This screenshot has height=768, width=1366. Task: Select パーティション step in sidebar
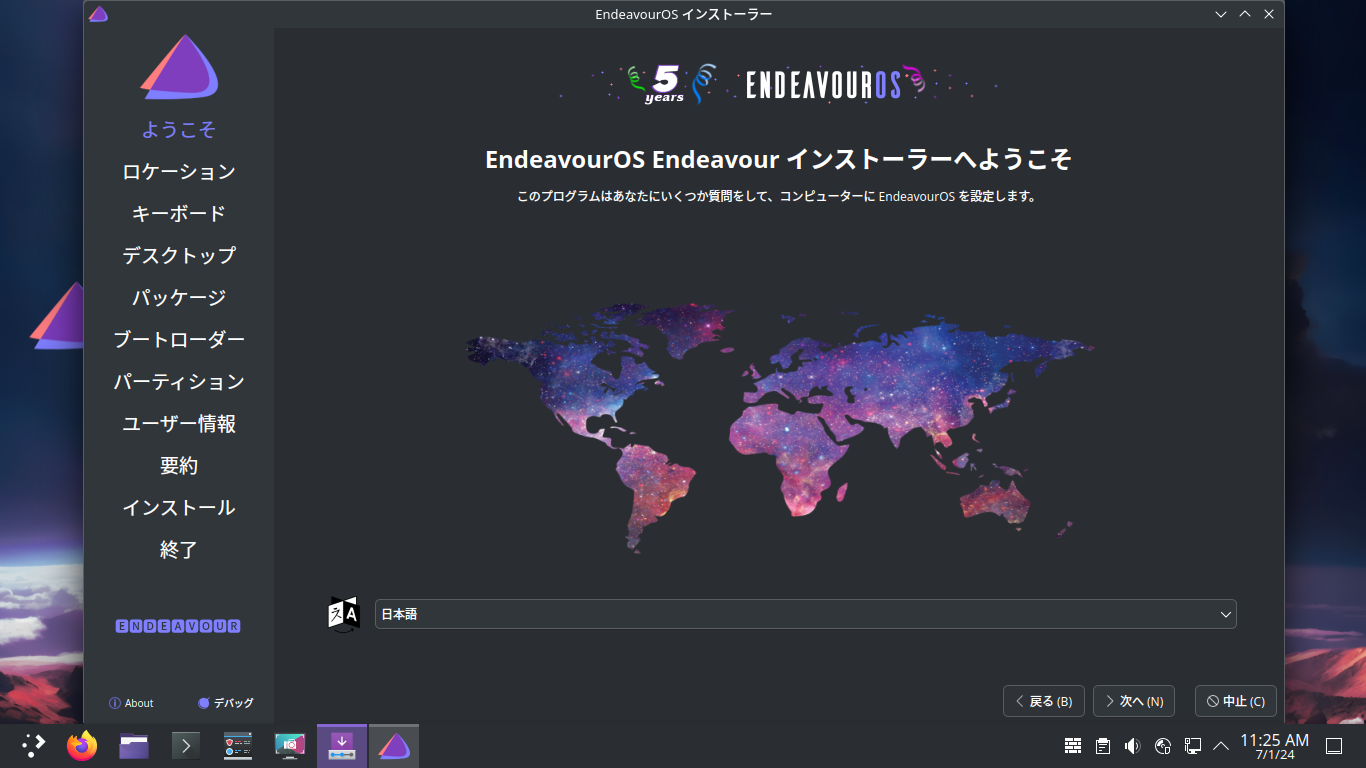[x=179, y=382]
